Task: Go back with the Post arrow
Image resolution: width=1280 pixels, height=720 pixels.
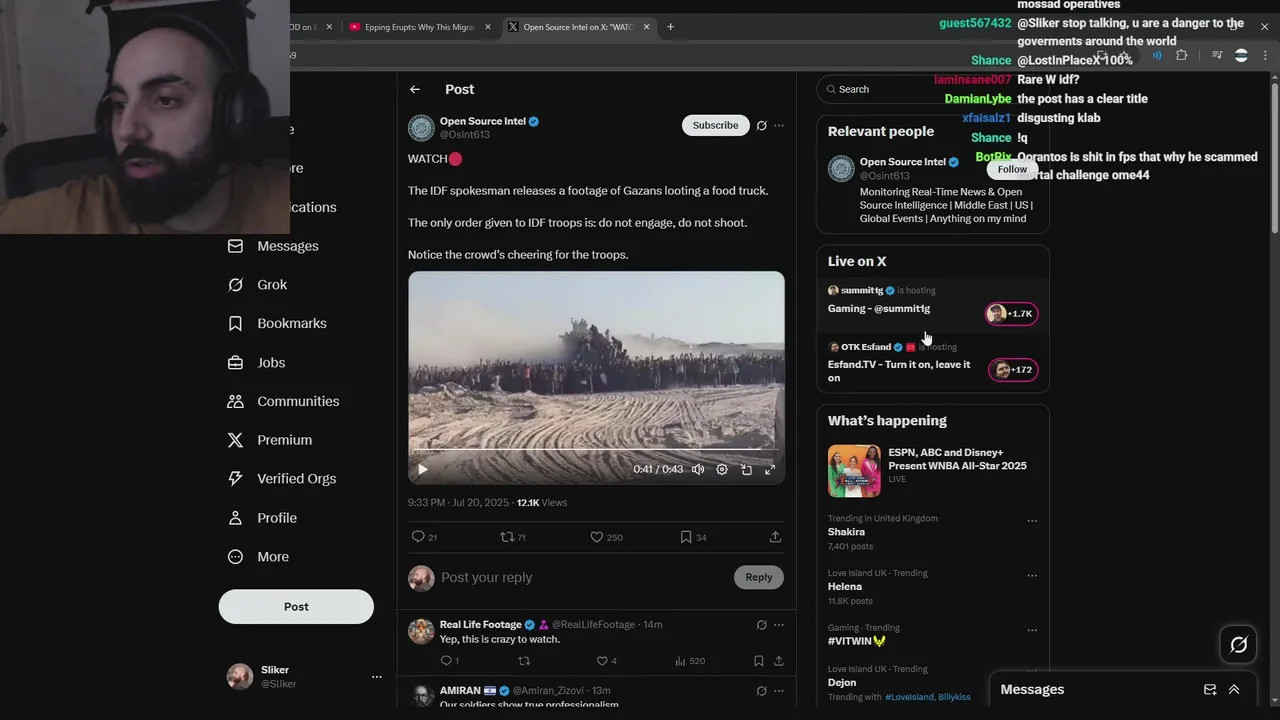Action: 415,89
